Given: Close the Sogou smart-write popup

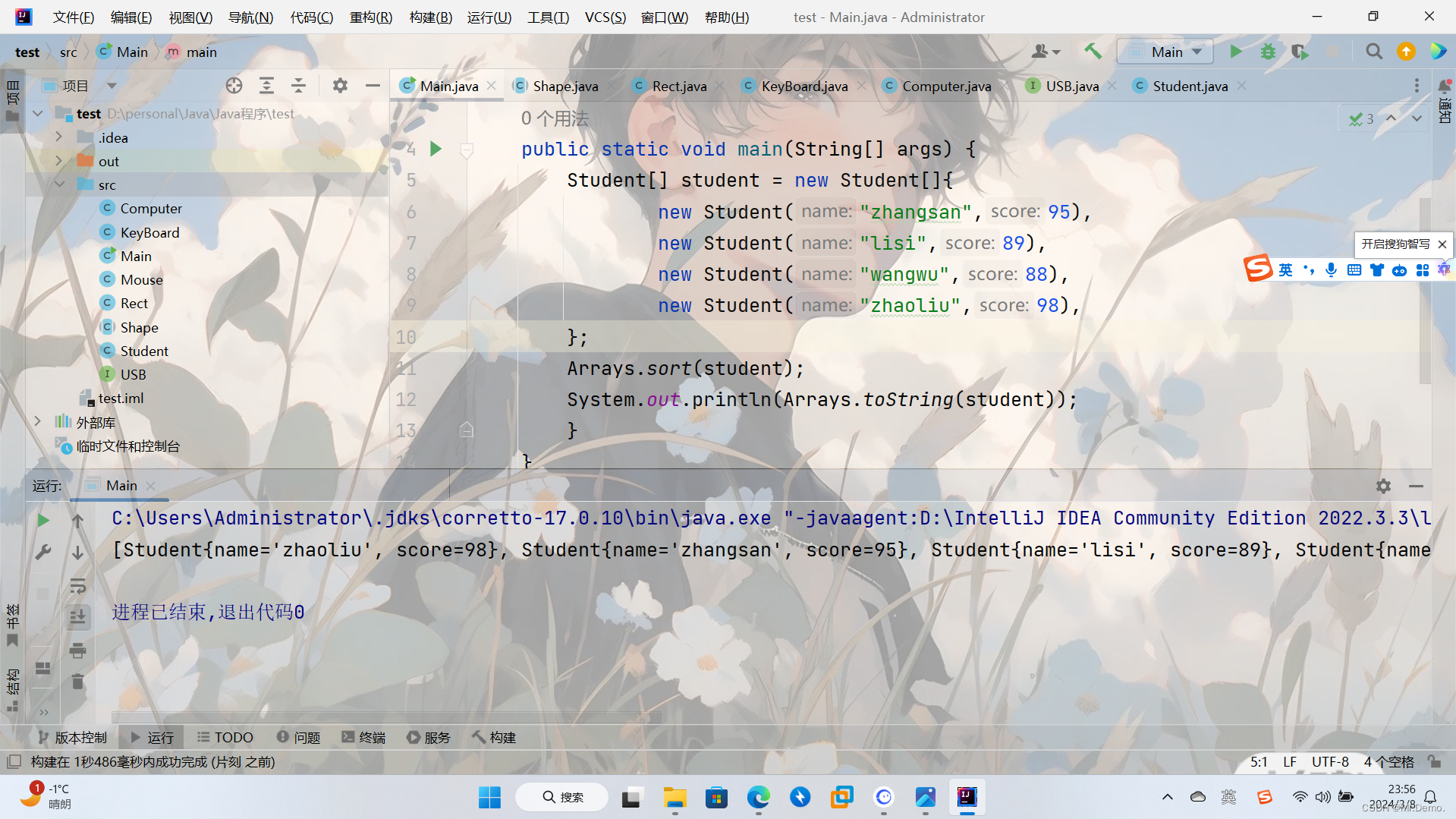Looking at the screenshot, I should click(x=1442, y=244).
